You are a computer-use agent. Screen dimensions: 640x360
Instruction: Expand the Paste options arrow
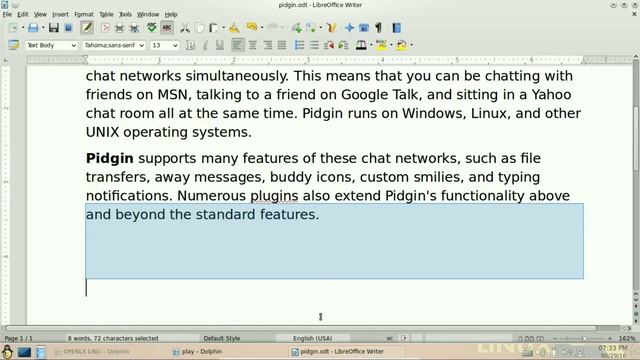click(224, 28)
